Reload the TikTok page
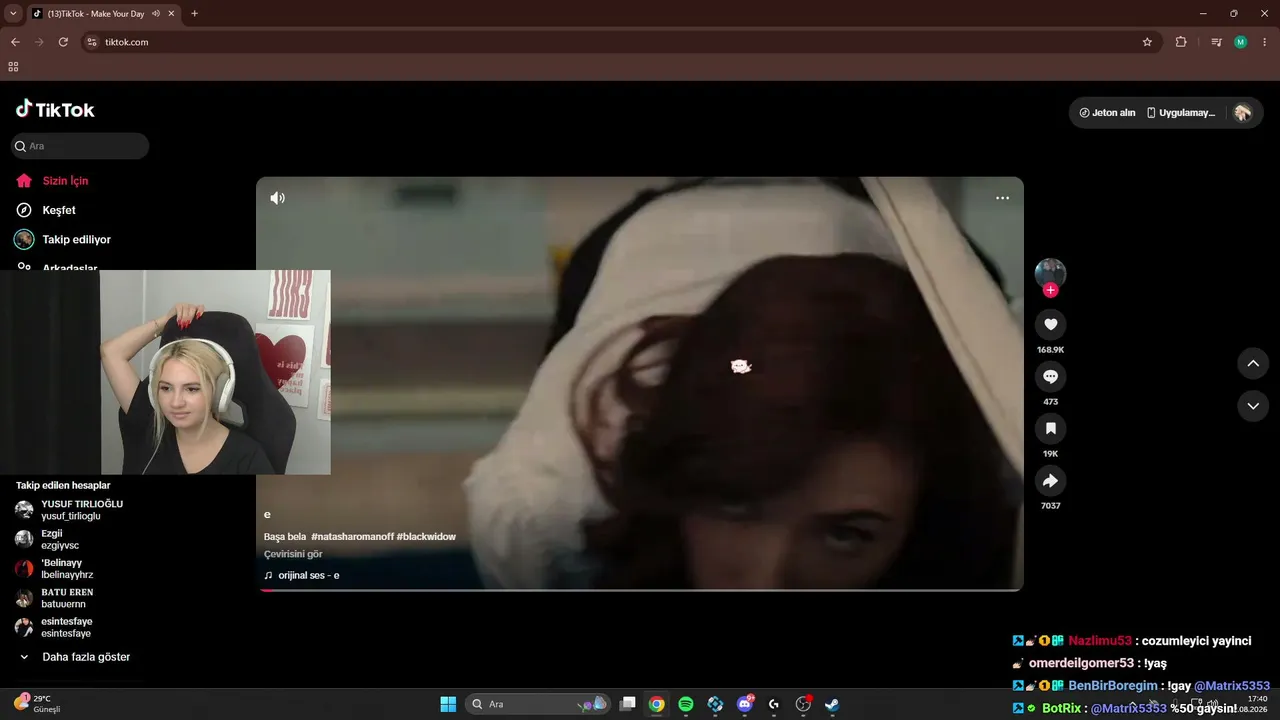The height and width of the screenshot is (720, 1280). (63, 42)
